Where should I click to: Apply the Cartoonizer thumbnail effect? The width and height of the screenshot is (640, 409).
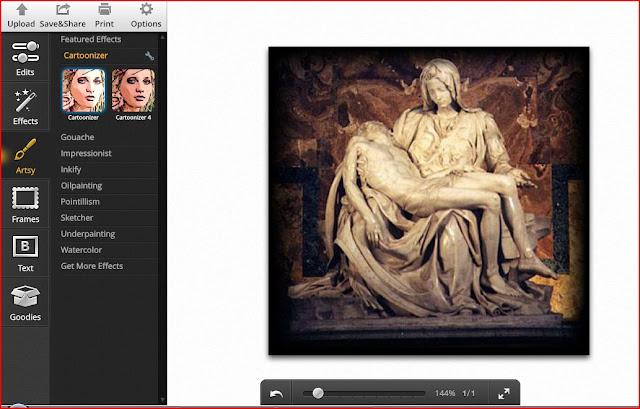tap(83, 90)
